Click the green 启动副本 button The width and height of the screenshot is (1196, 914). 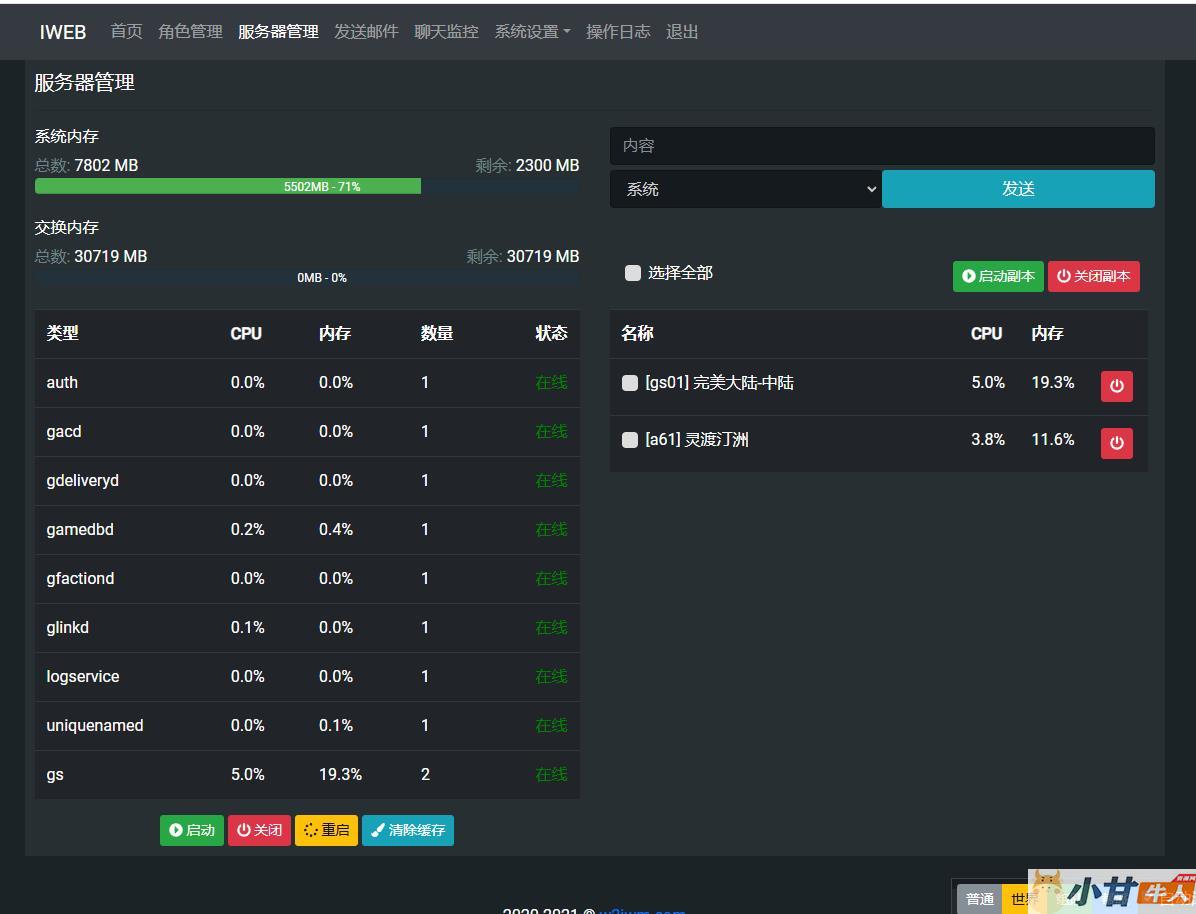[x=998, y=276]
